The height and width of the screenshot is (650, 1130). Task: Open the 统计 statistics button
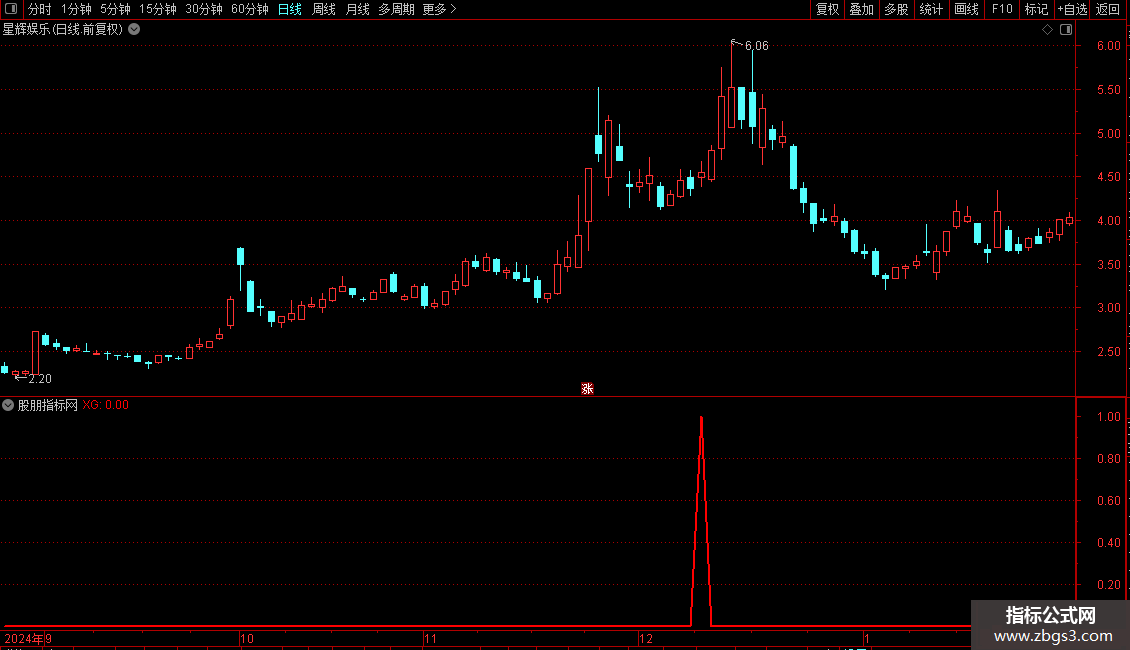click(x=931, y=9)
